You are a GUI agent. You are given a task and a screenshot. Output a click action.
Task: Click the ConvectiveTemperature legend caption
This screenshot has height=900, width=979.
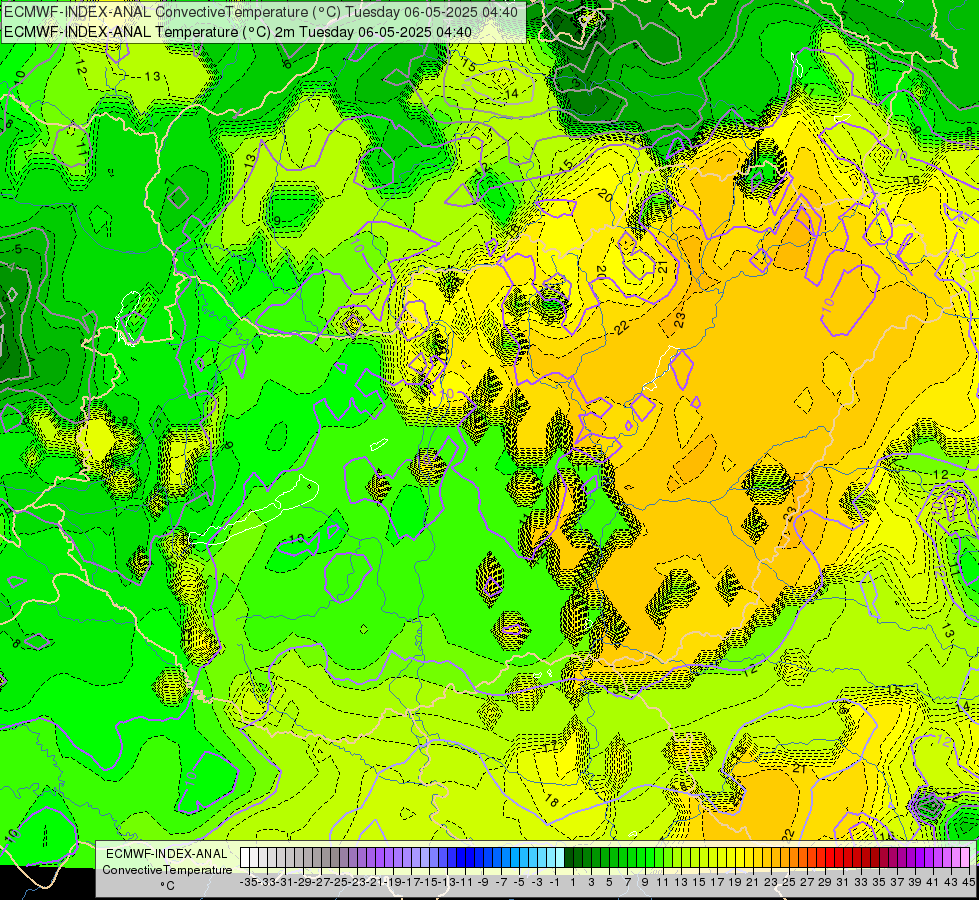[167, 870]
